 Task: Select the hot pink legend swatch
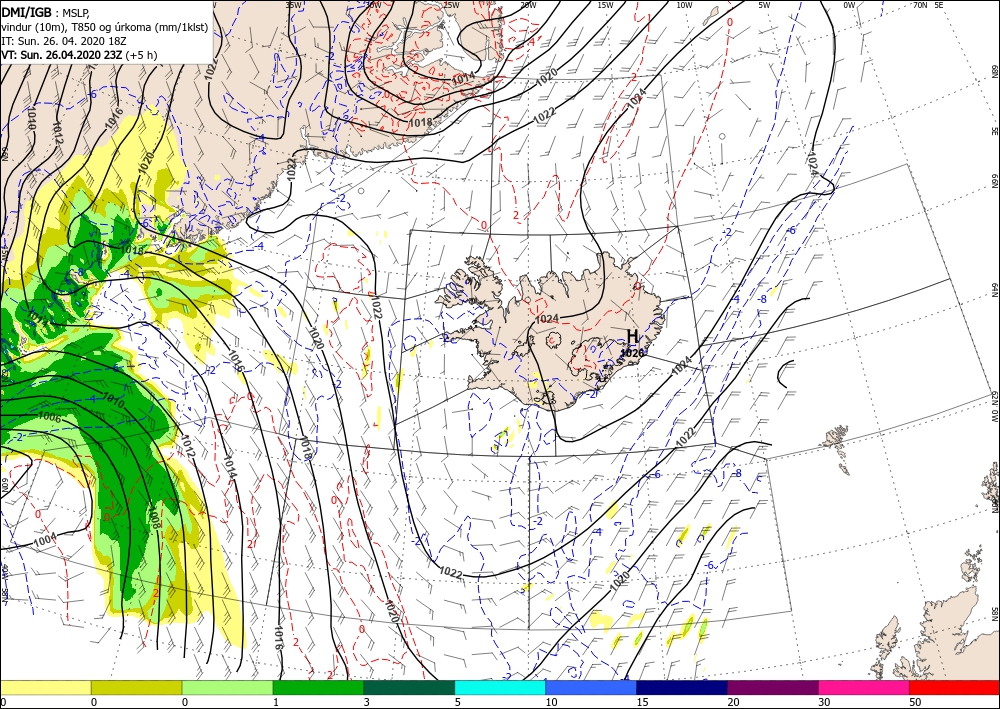pyautogui.click(x=864, y=688)
